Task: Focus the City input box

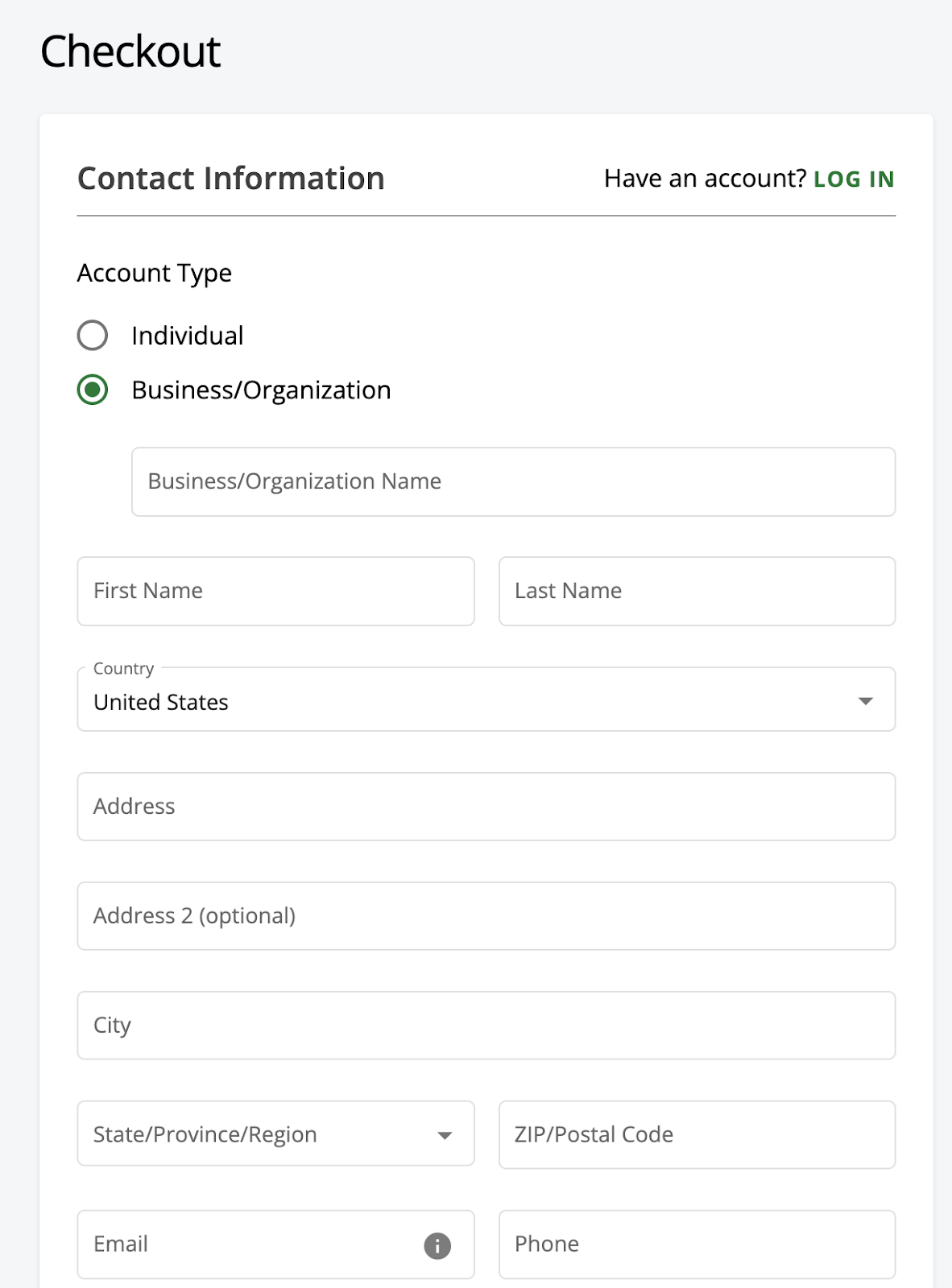Action: 486,1026
